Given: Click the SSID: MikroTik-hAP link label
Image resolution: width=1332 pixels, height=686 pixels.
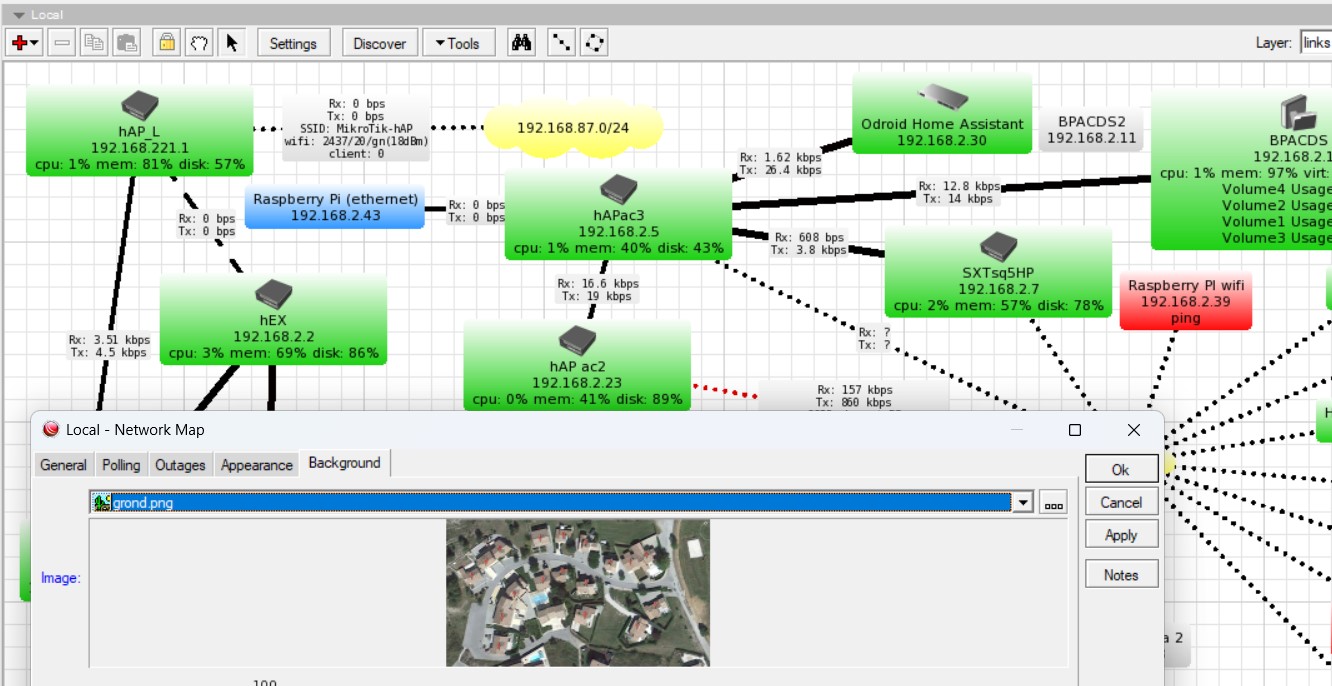Looking at the screenshot, I should (x=357, y=128).
